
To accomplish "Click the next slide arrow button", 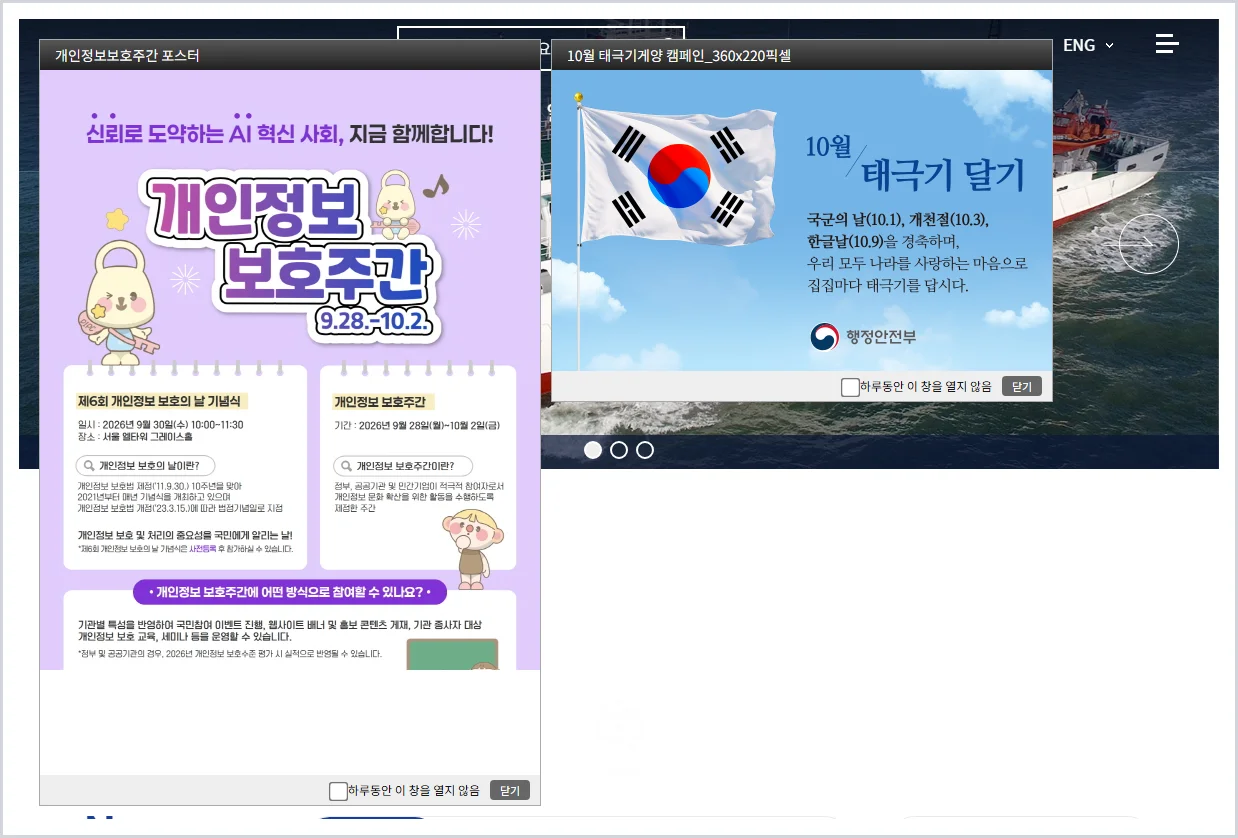I will [1149, 244].
